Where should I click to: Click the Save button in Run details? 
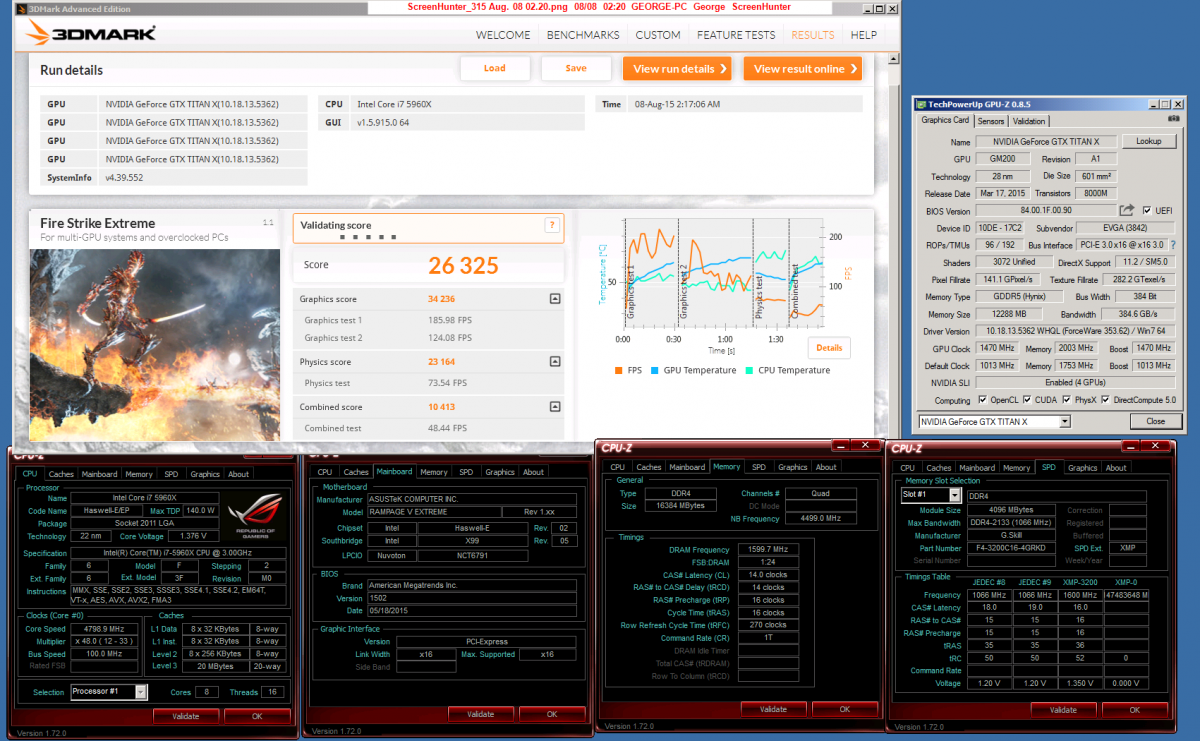(x=576, y=69)
